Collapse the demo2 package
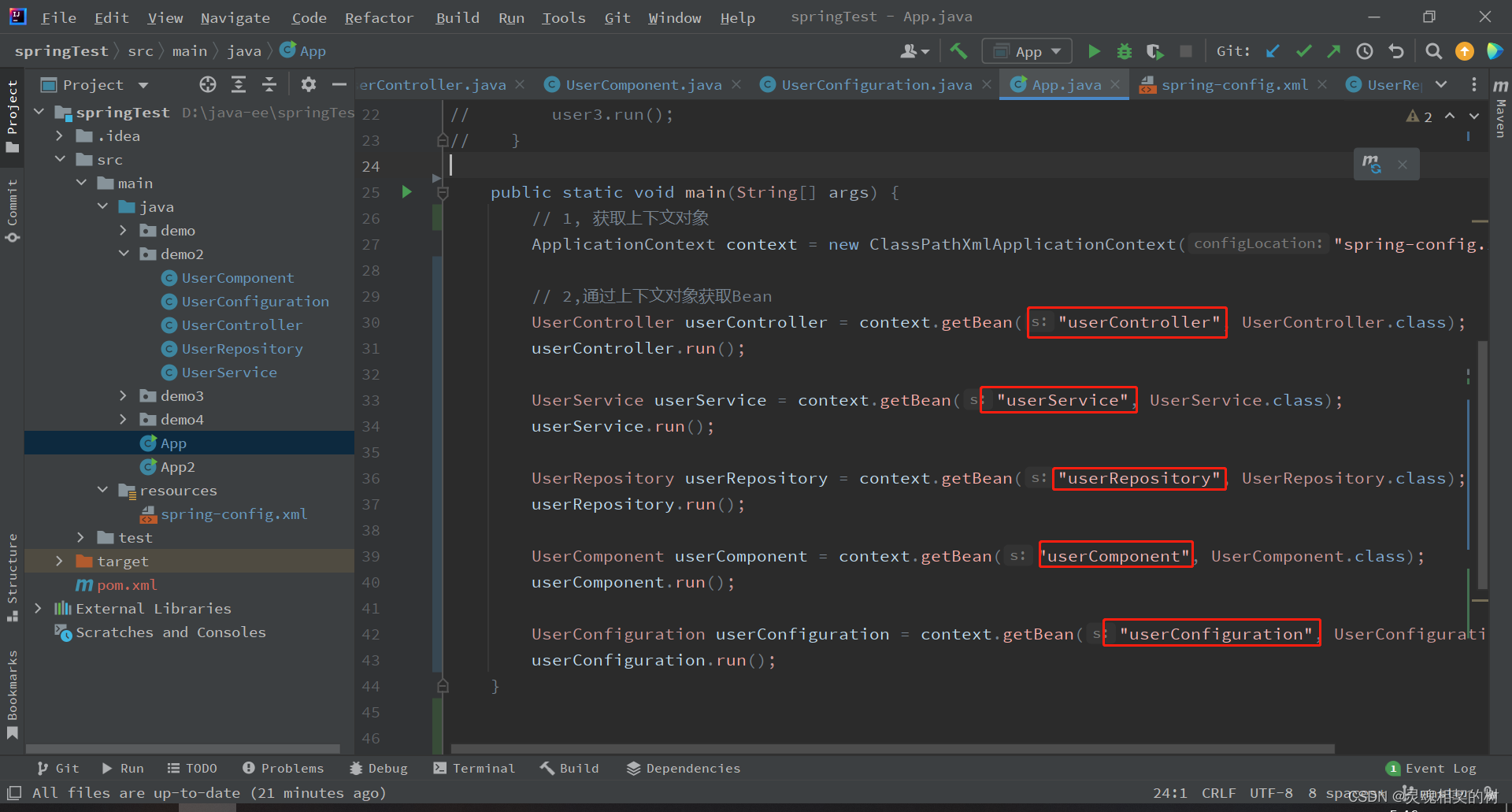Image resolution: width=1512 pixels, height=812 pixels. click(x=124, y=254)
